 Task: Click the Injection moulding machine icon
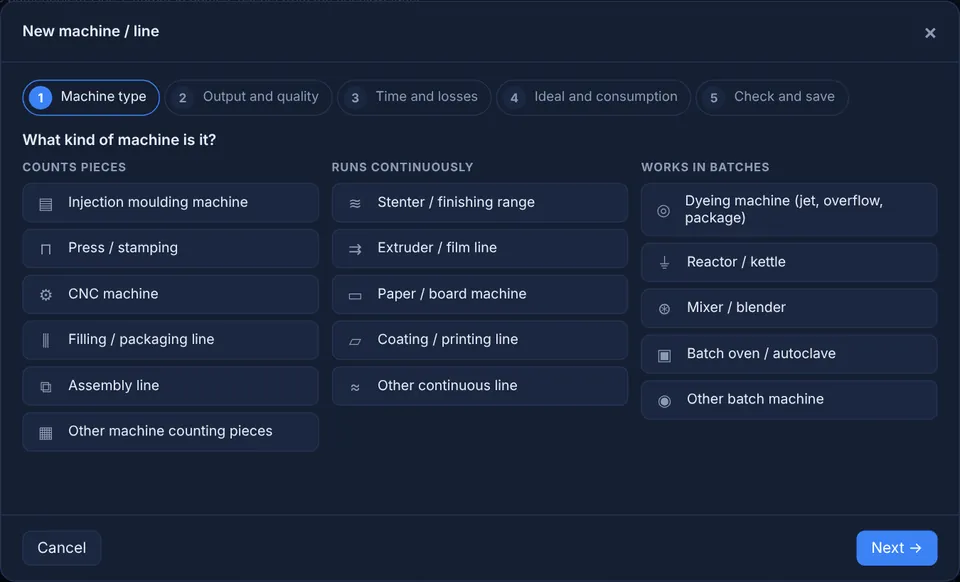pyautogui.click(x=45, y=203)
